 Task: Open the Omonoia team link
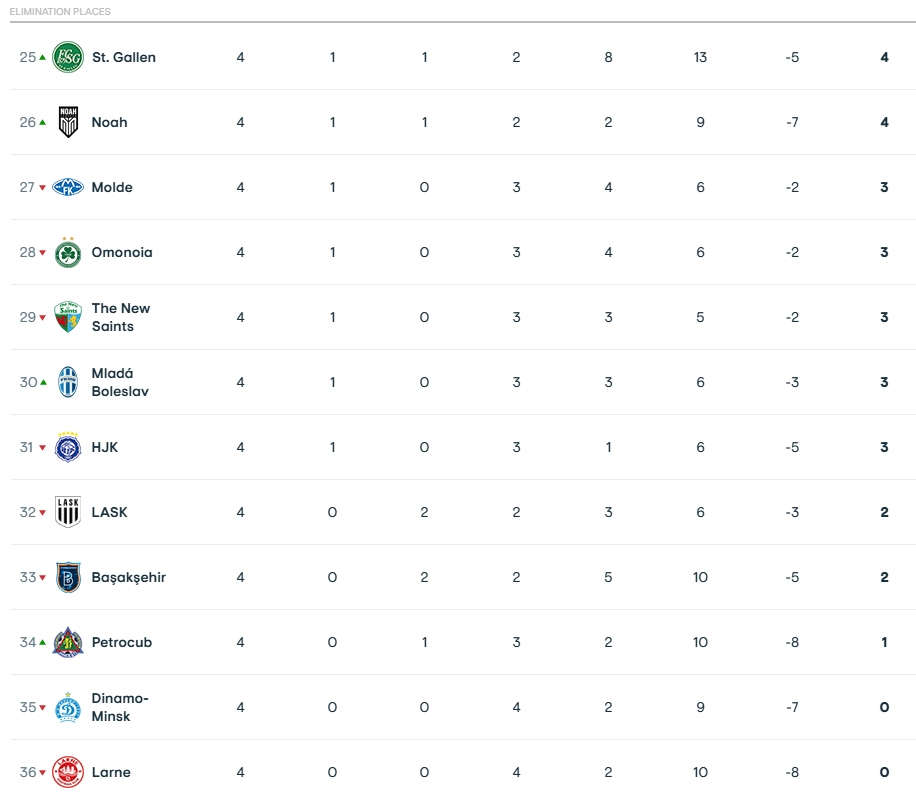tap(122, 252)
